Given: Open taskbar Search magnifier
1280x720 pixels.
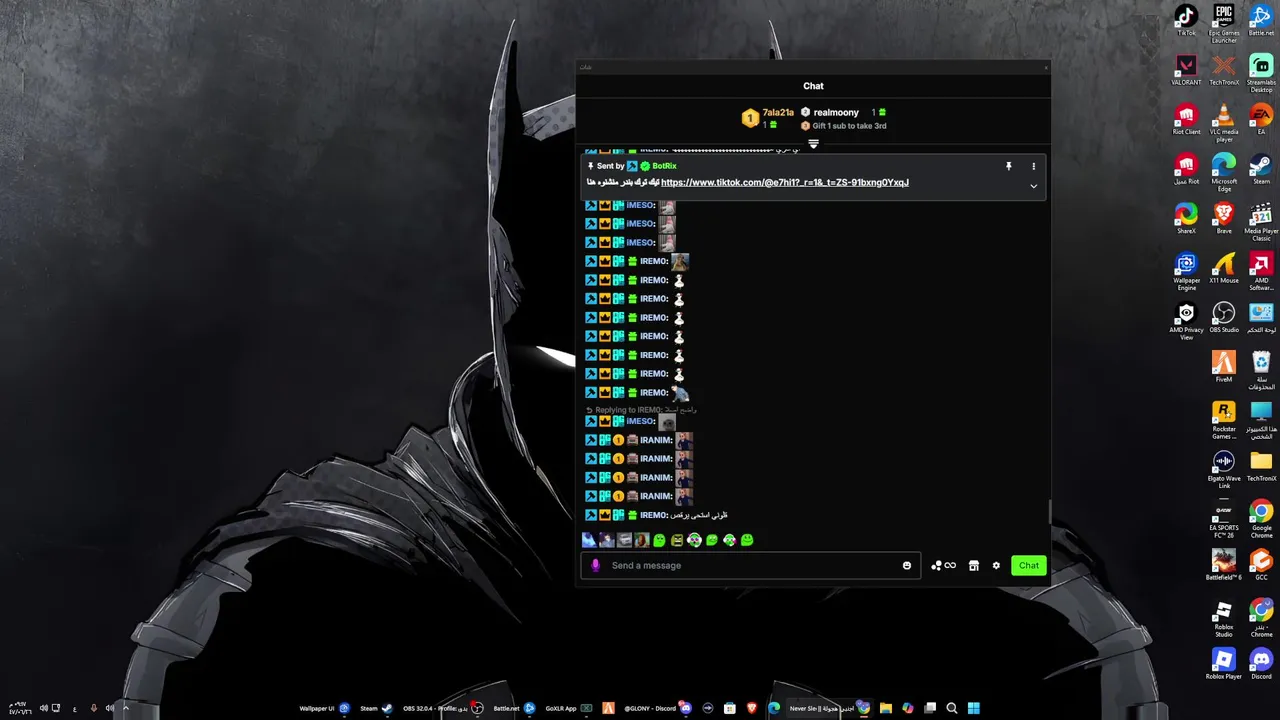Looking at the screenshot, I should (x=951, y=708).
